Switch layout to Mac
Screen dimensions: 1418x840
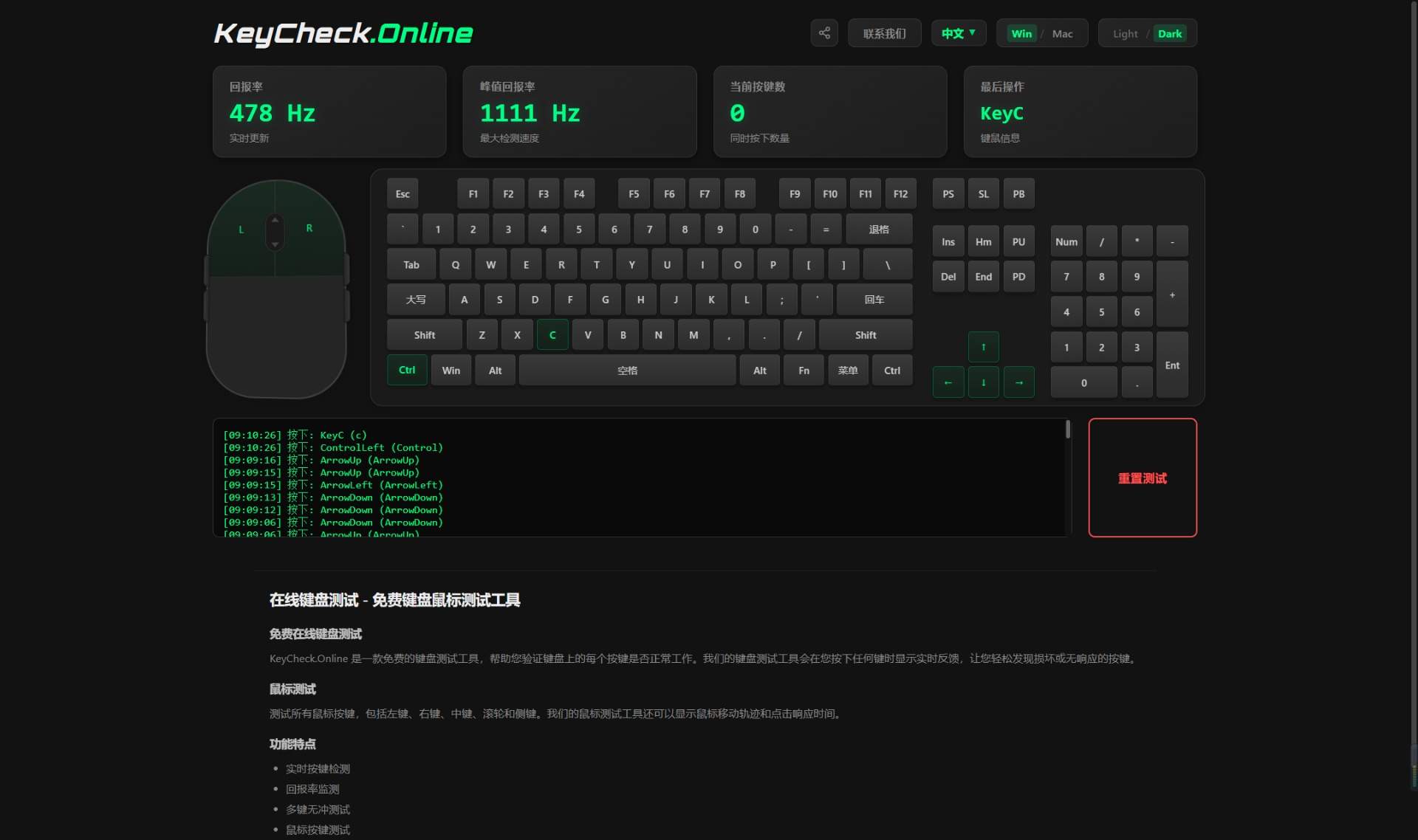1062,33
